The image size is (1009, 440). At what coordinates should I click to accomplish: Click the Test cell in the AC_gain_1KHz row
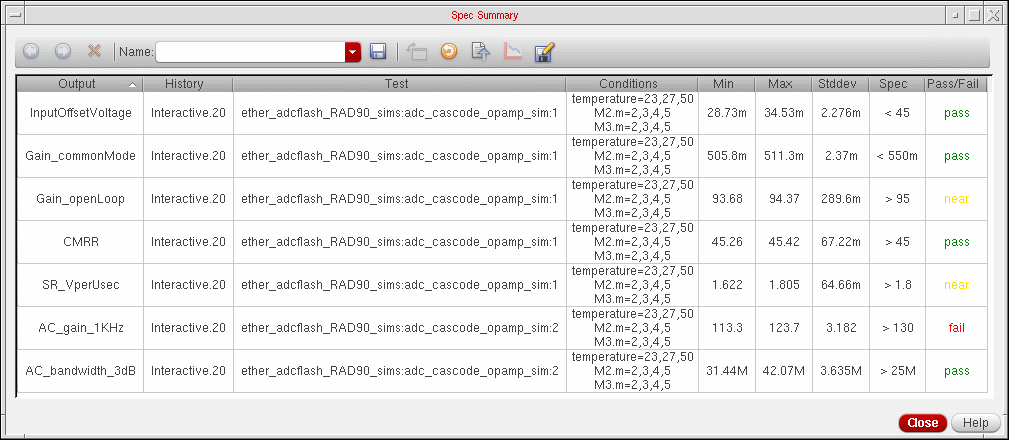399,328
